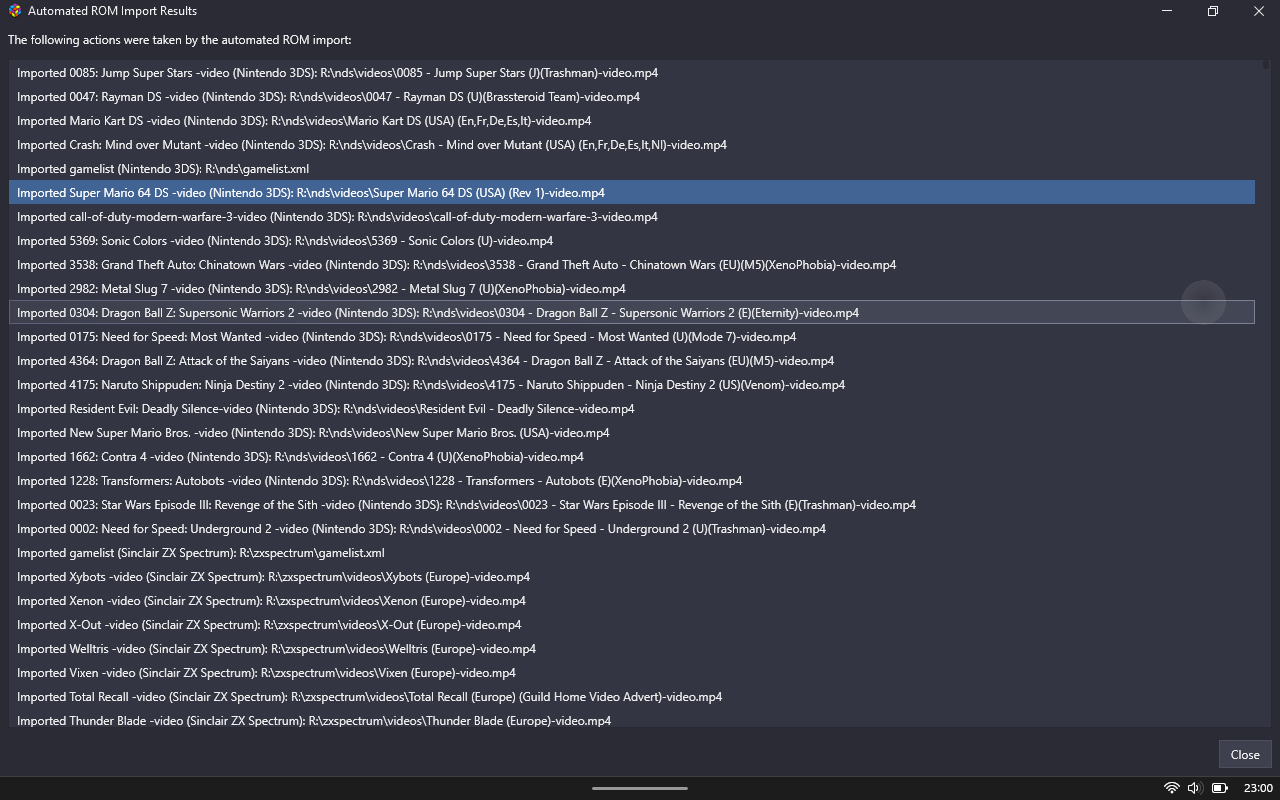Screen dimensions: 1280x800
Task: Select the Xenon import row
Action: tap(632, 601)
